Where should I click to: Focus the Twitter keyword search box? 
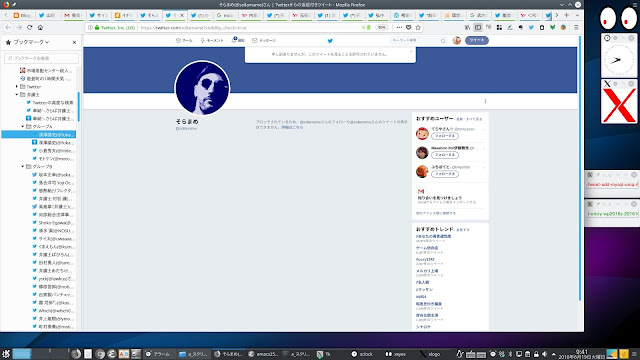tap(418, 40)
